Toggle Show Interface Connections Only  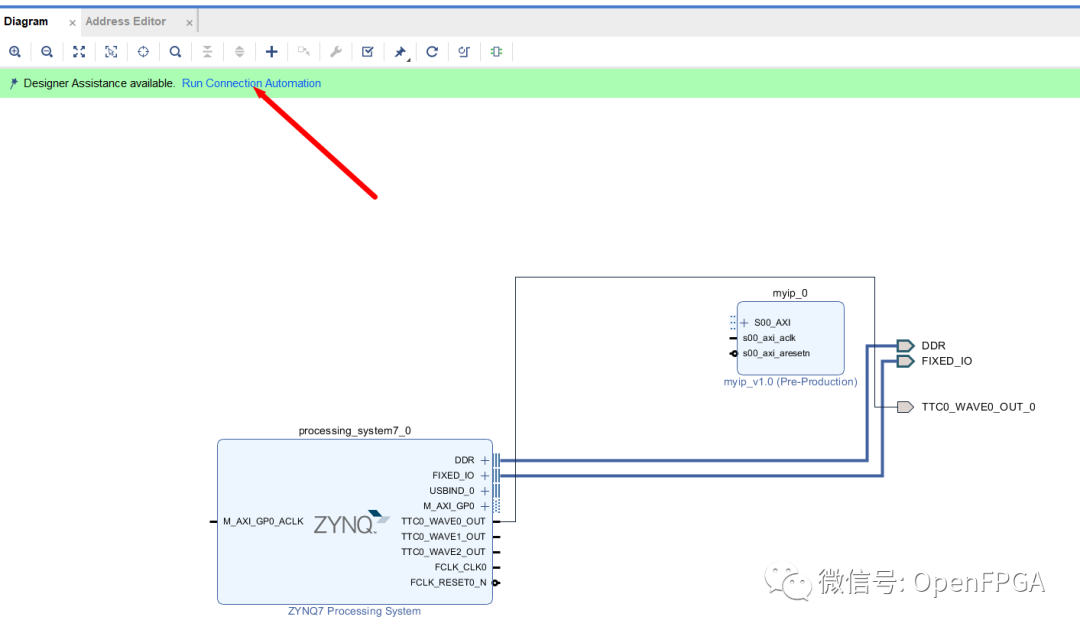pos(495,51)
